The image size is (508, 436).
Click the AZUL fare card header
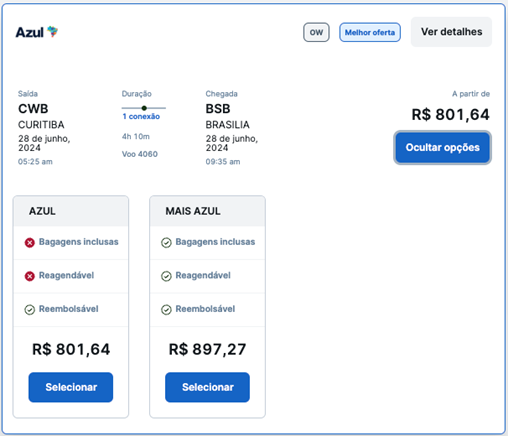tap(71, 211)
